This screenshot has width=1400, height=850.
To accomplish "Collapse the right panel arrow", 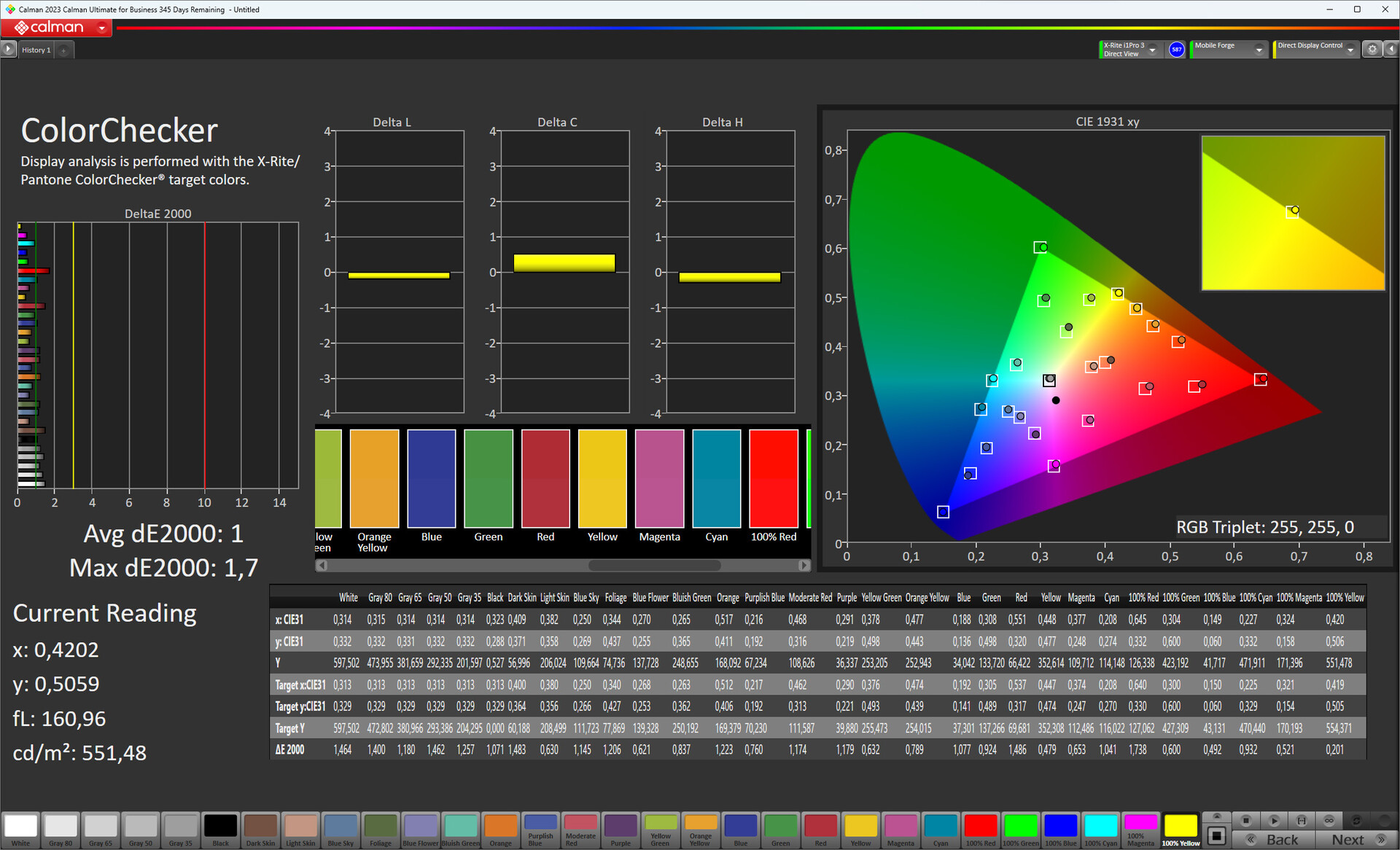I will pyautogui.click(x=1391, y=50).
